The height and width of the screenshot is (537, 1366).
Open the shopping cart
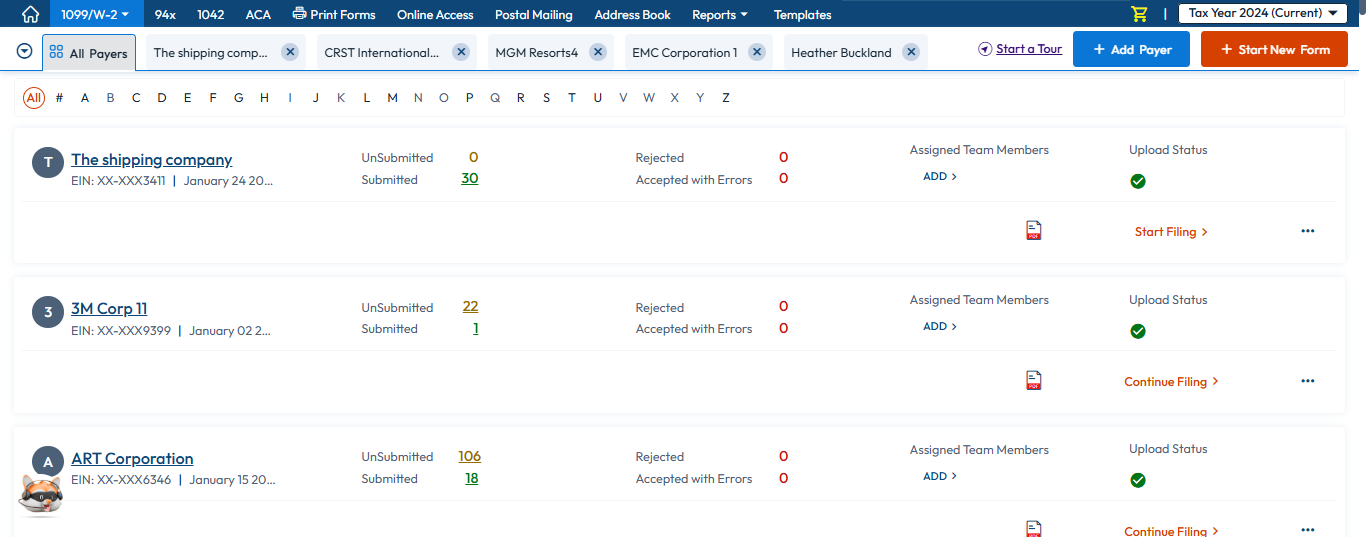pos(1139,14)
